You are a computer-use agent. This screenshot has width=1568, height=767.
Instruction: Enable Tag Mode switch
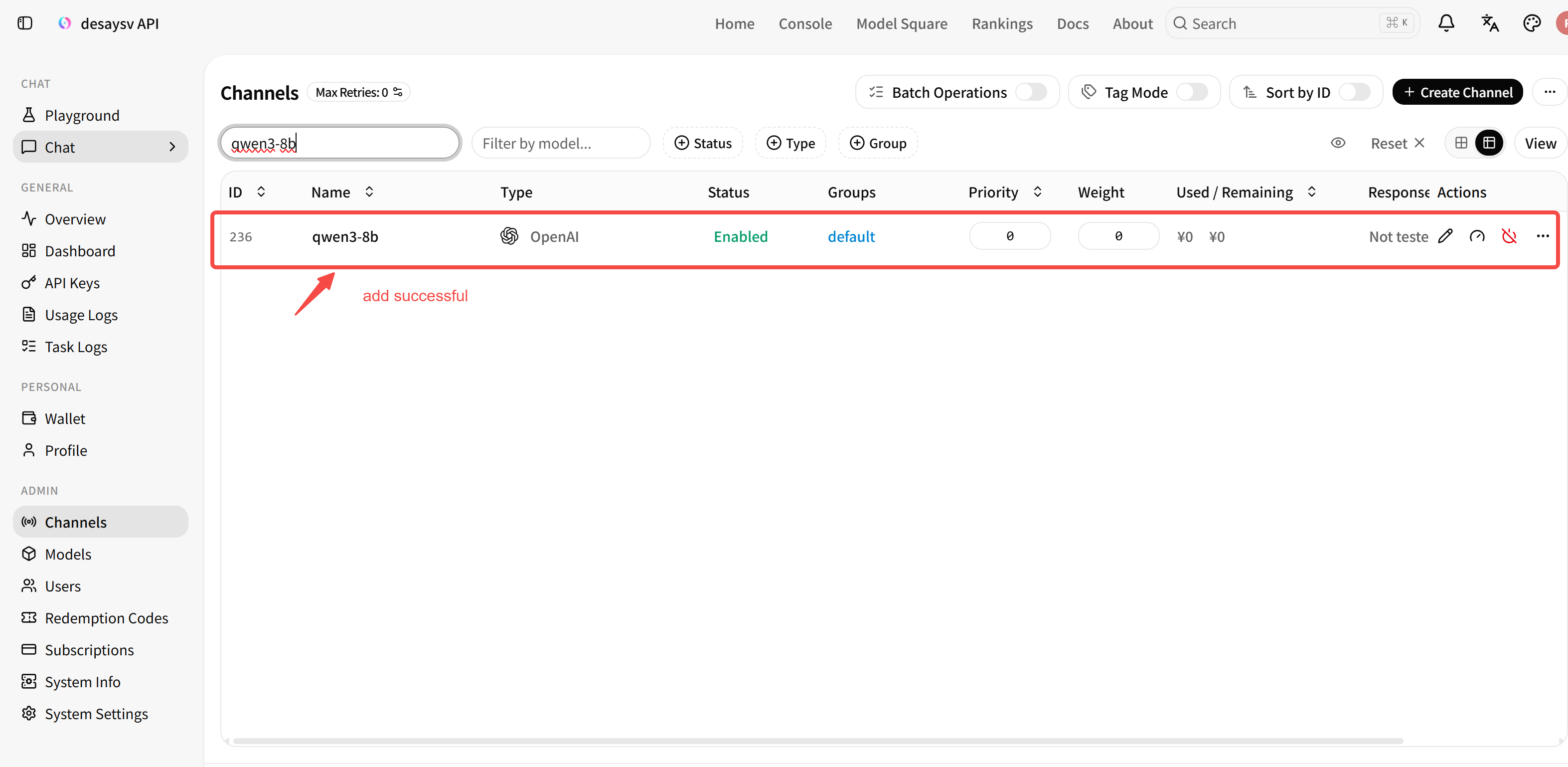(1192, 92)
